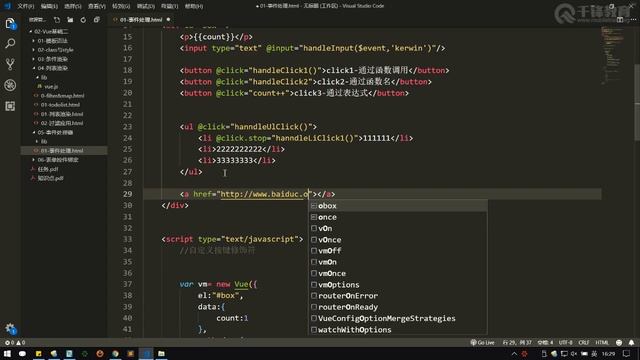Click errors and warnings count in status bar
Image resolution: width=640 pixels, height=360 pixels.
(x=15, y=342)
